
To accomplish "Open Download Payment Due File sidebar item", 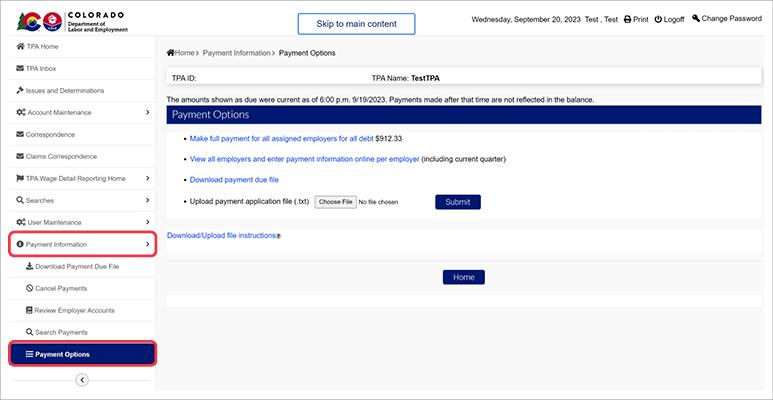I will click(x=76, y=267).
